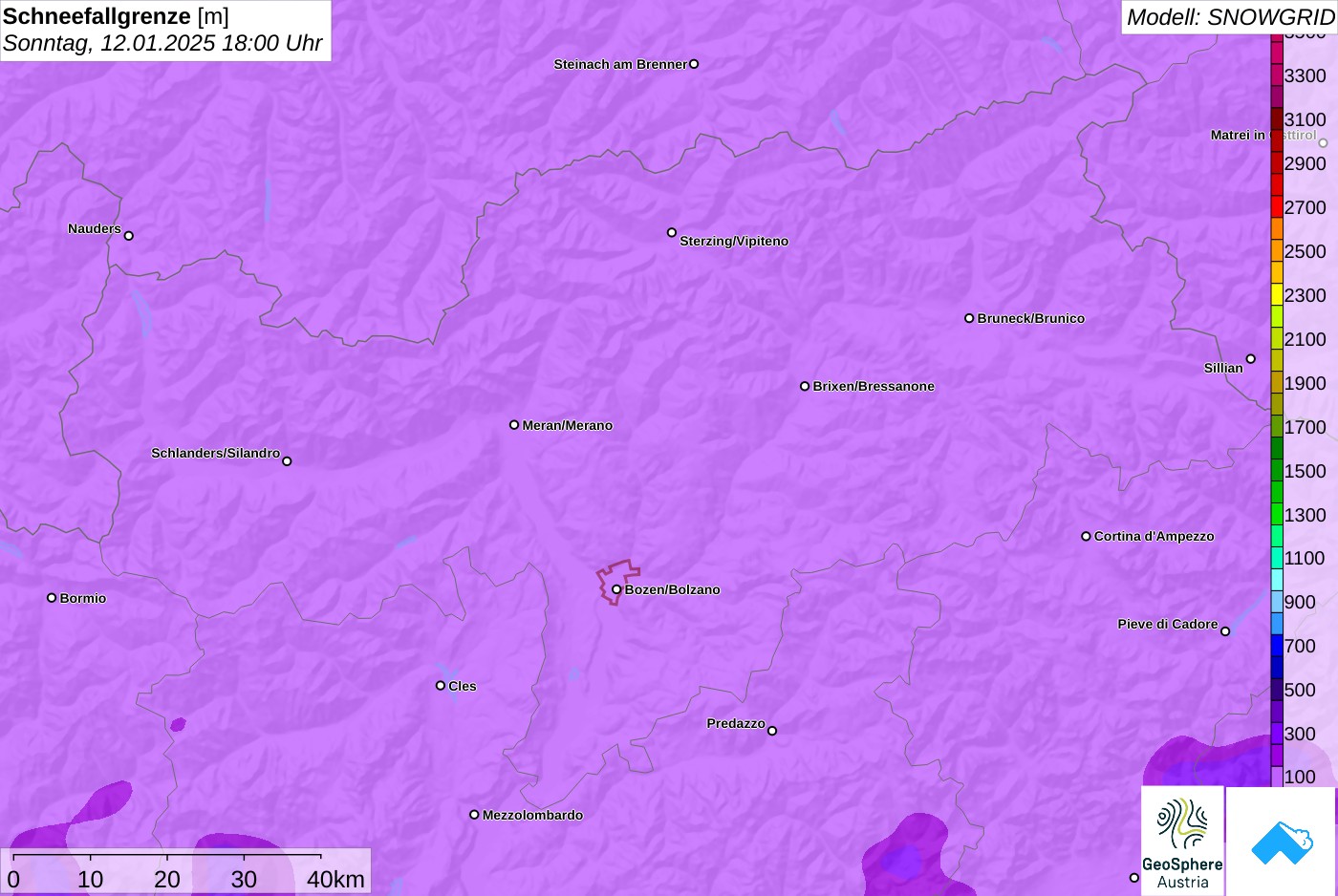
Task: Click the 'Meran/Merano' label text
Action: pos(567,425)
